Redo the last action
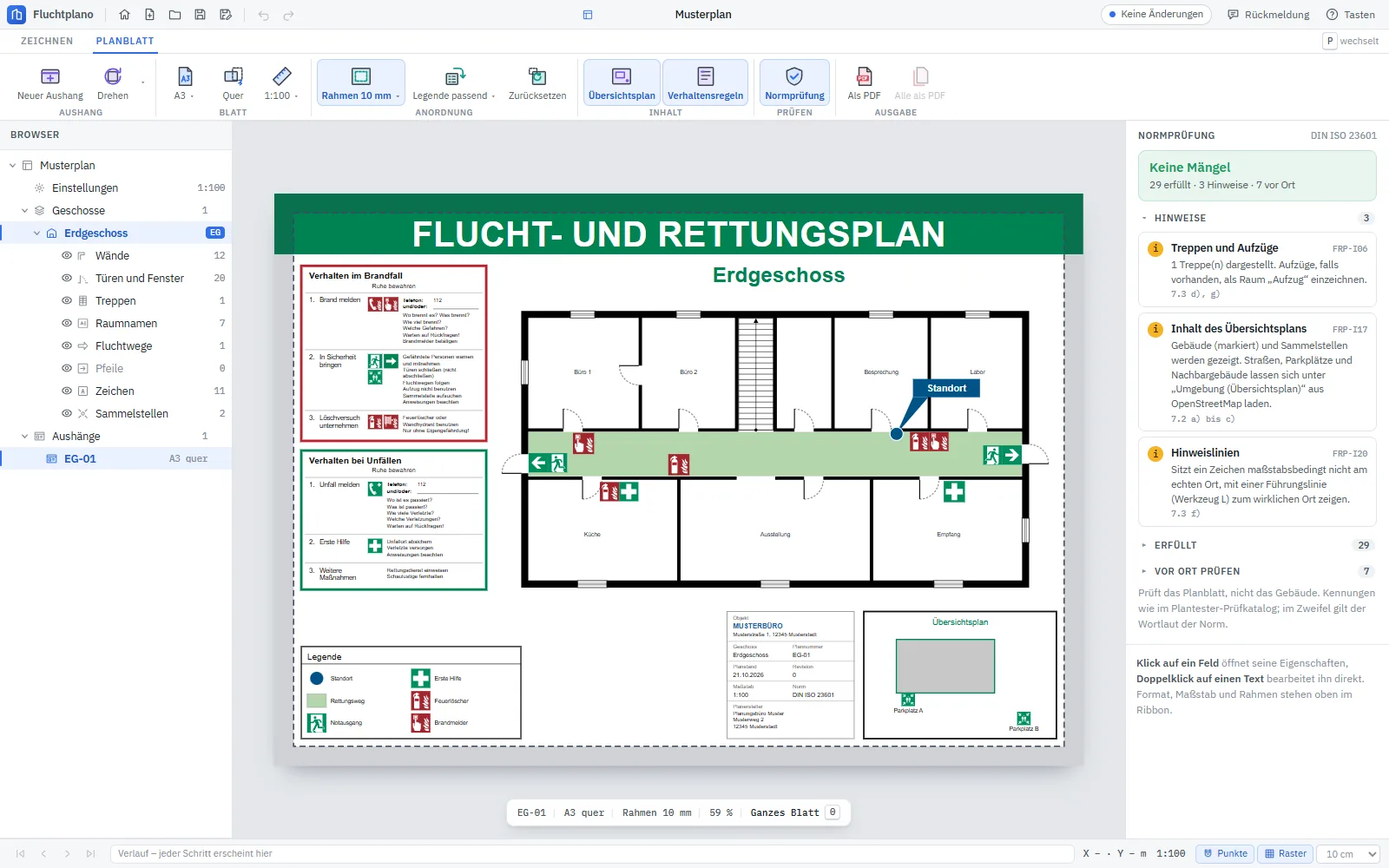 tap(289, 15)
